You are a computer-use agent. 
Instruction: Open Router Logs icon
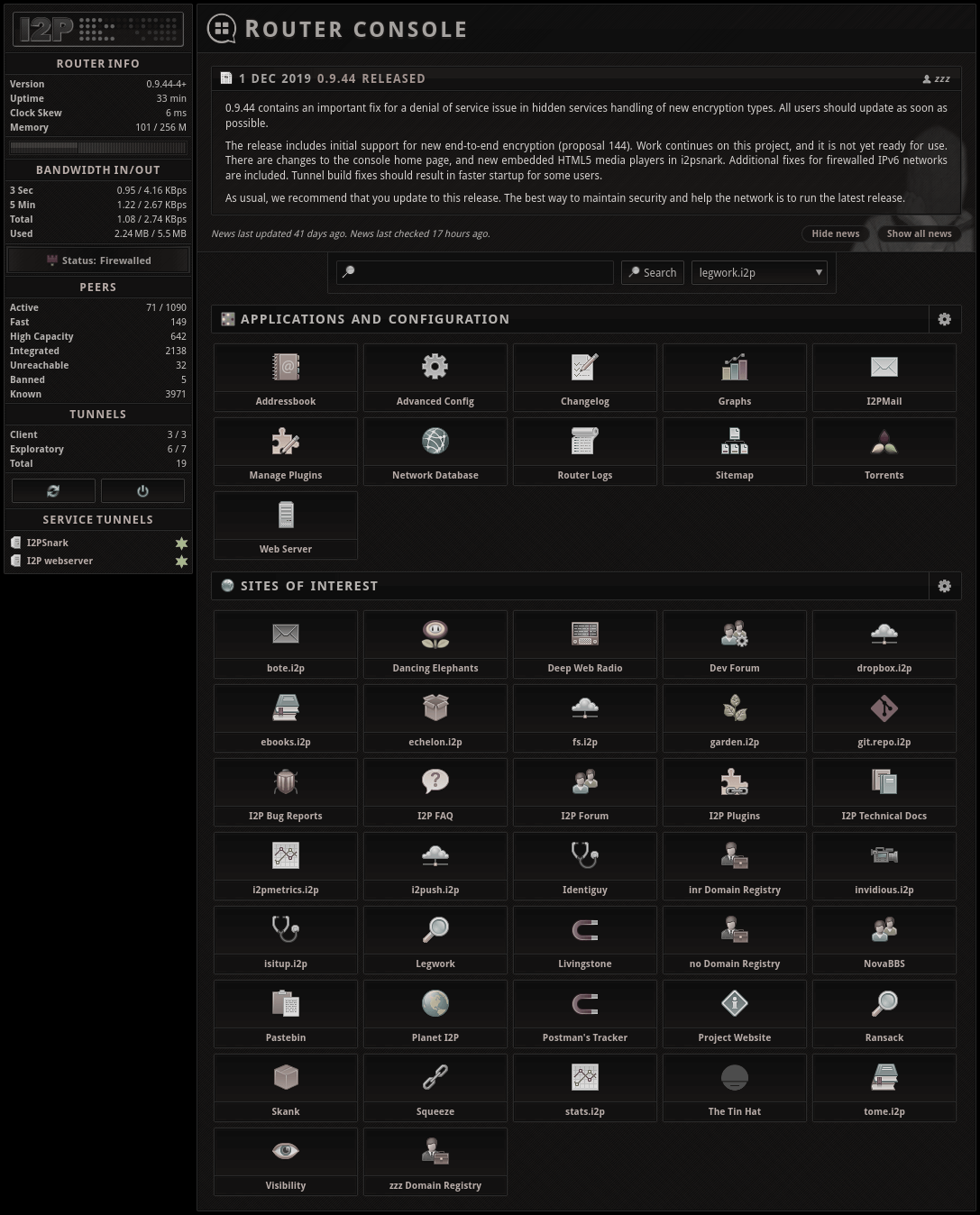pos(585,441)
